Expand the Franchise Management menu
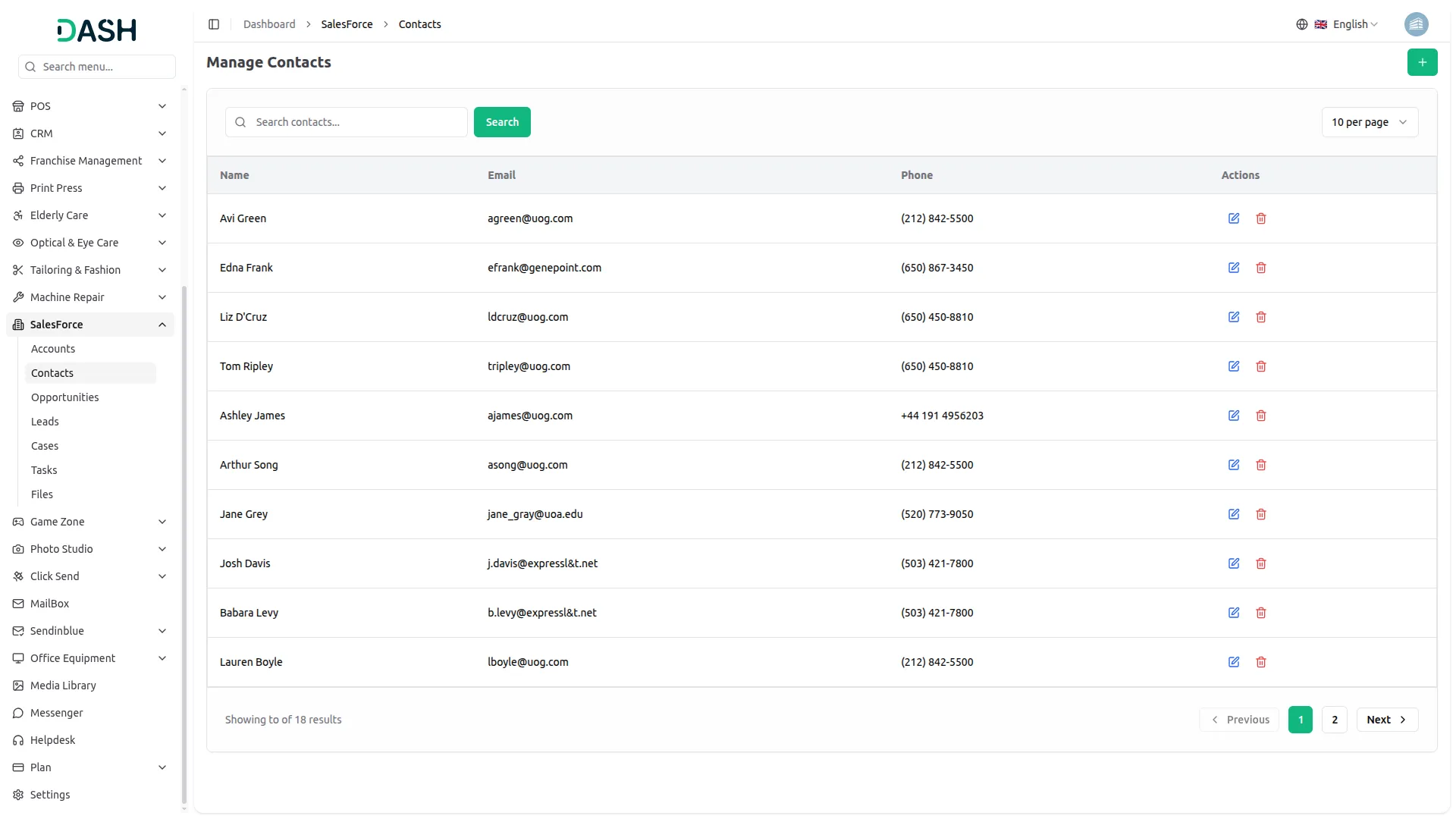This screenshot has width=1456, height=819. (90, 161)
